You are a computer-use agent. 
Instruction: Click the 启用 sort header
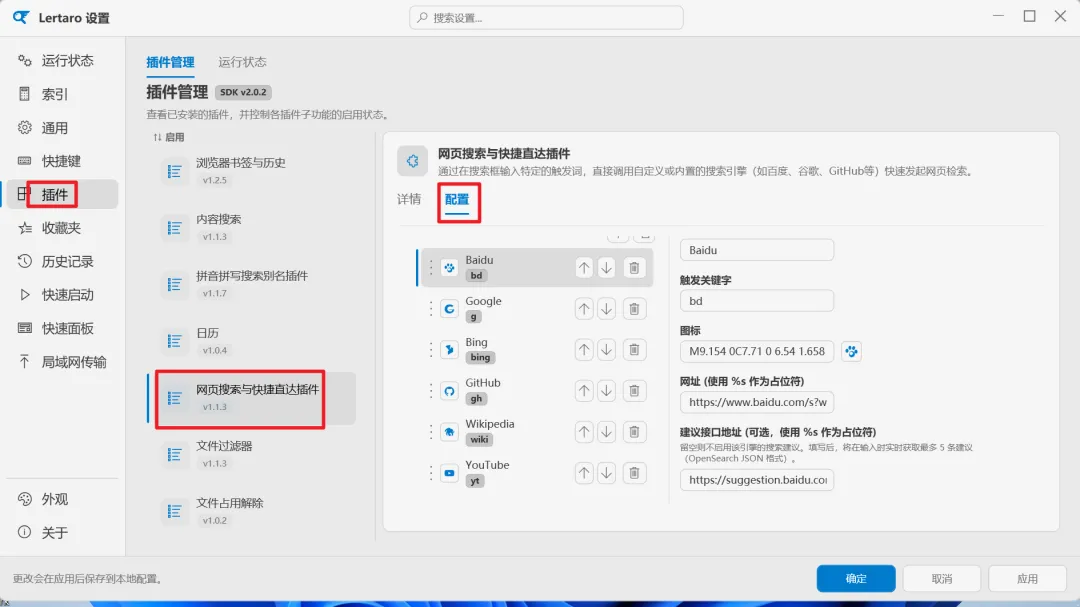tap(169, 137)
